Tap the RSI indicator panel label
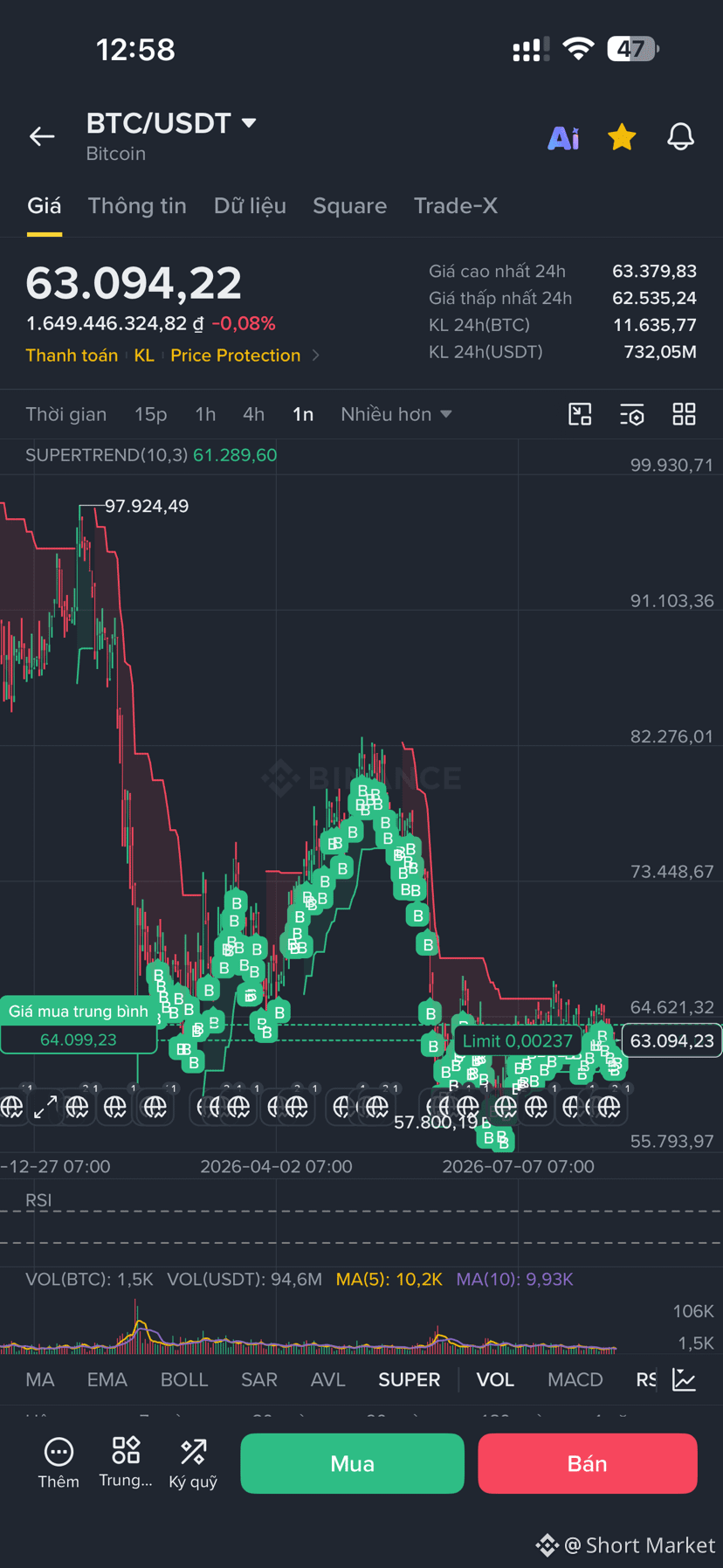 click(38, 1200)
